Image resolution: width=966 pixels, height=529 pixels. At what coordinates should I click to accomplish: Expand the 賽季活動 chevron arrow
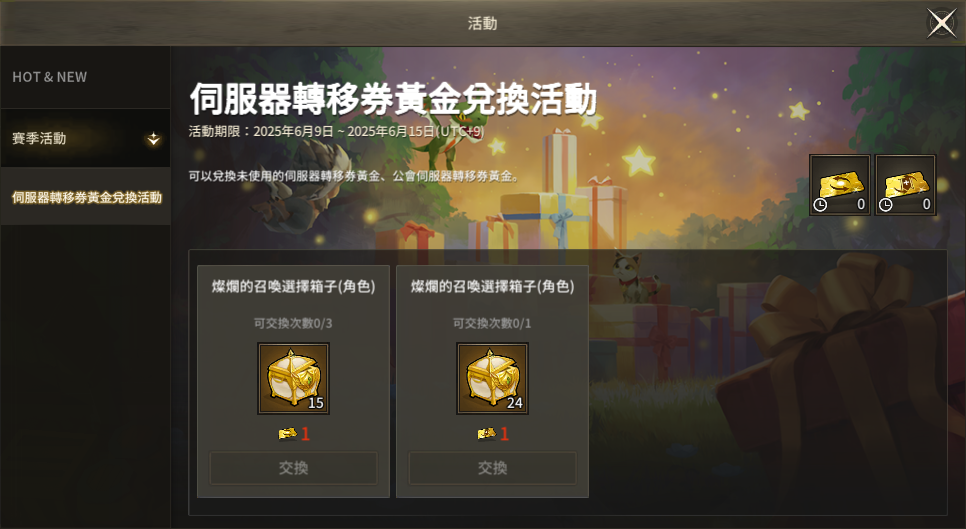click(153, 139)
